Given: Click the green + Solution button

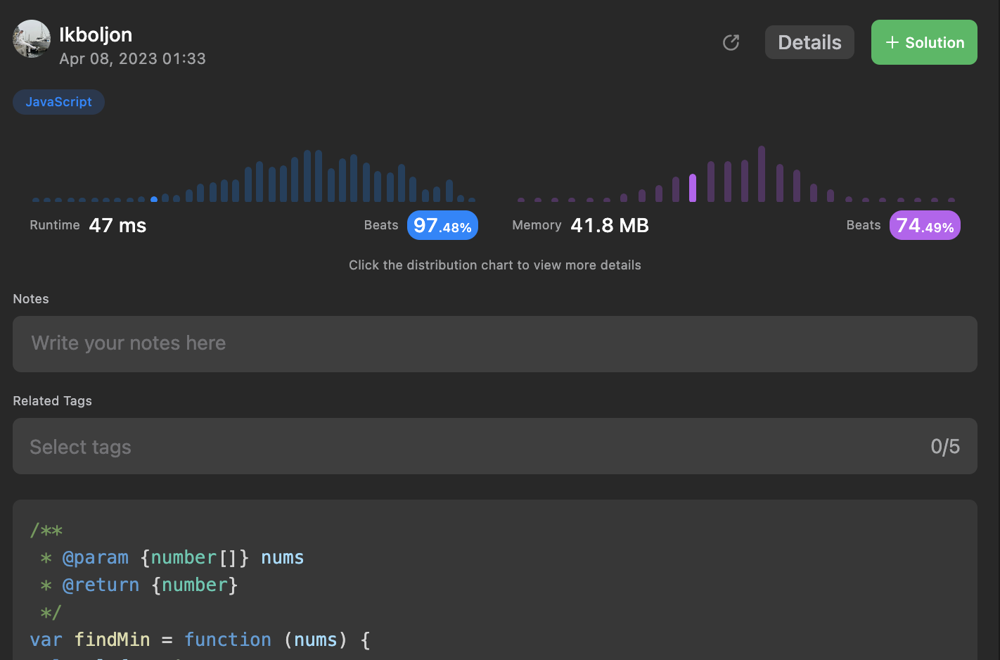Looking at the screenshot, I should (924, 43).
